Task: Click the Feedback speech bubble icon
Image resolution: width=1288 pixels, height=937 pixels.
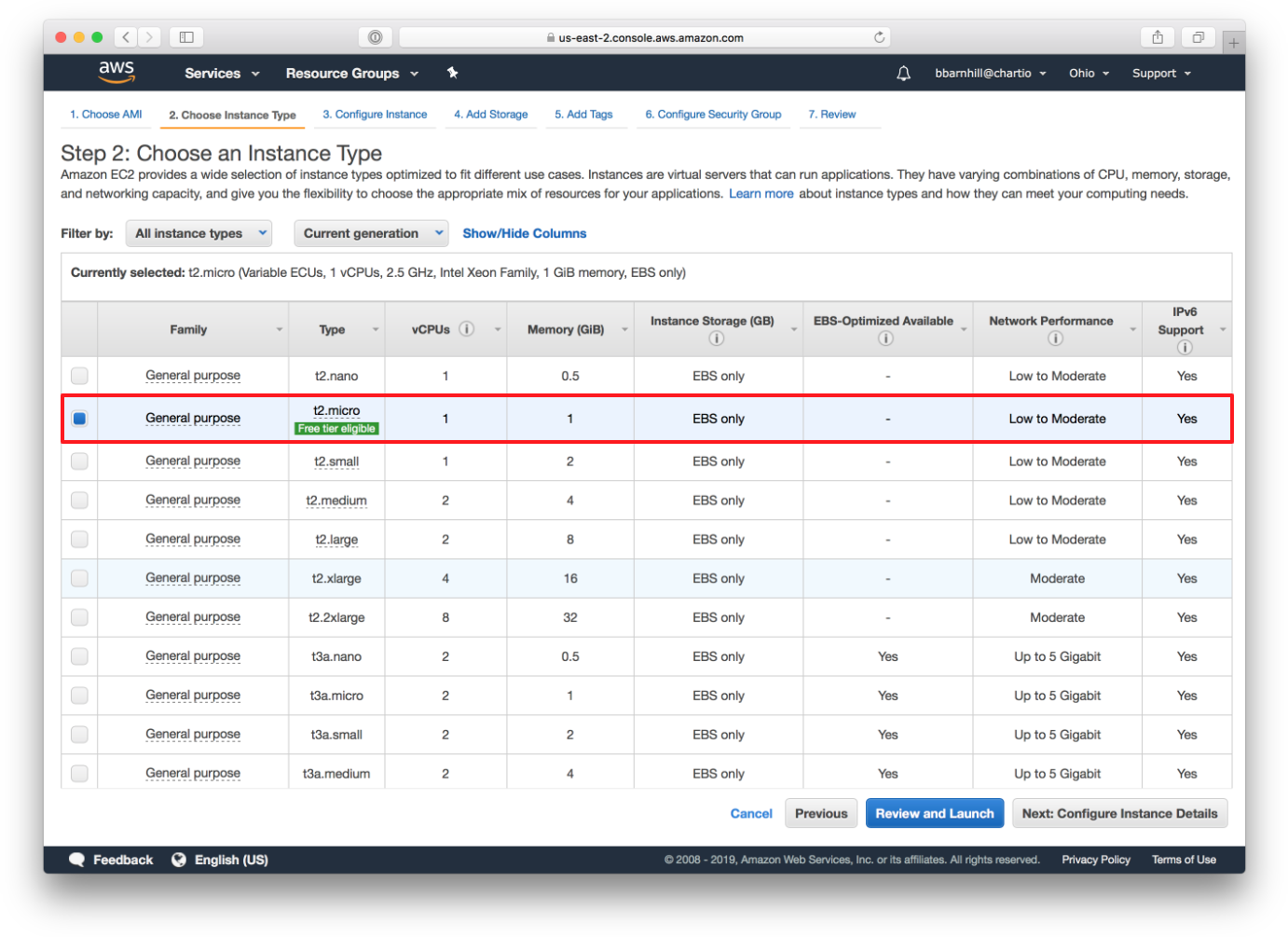Action: [76, 860]
